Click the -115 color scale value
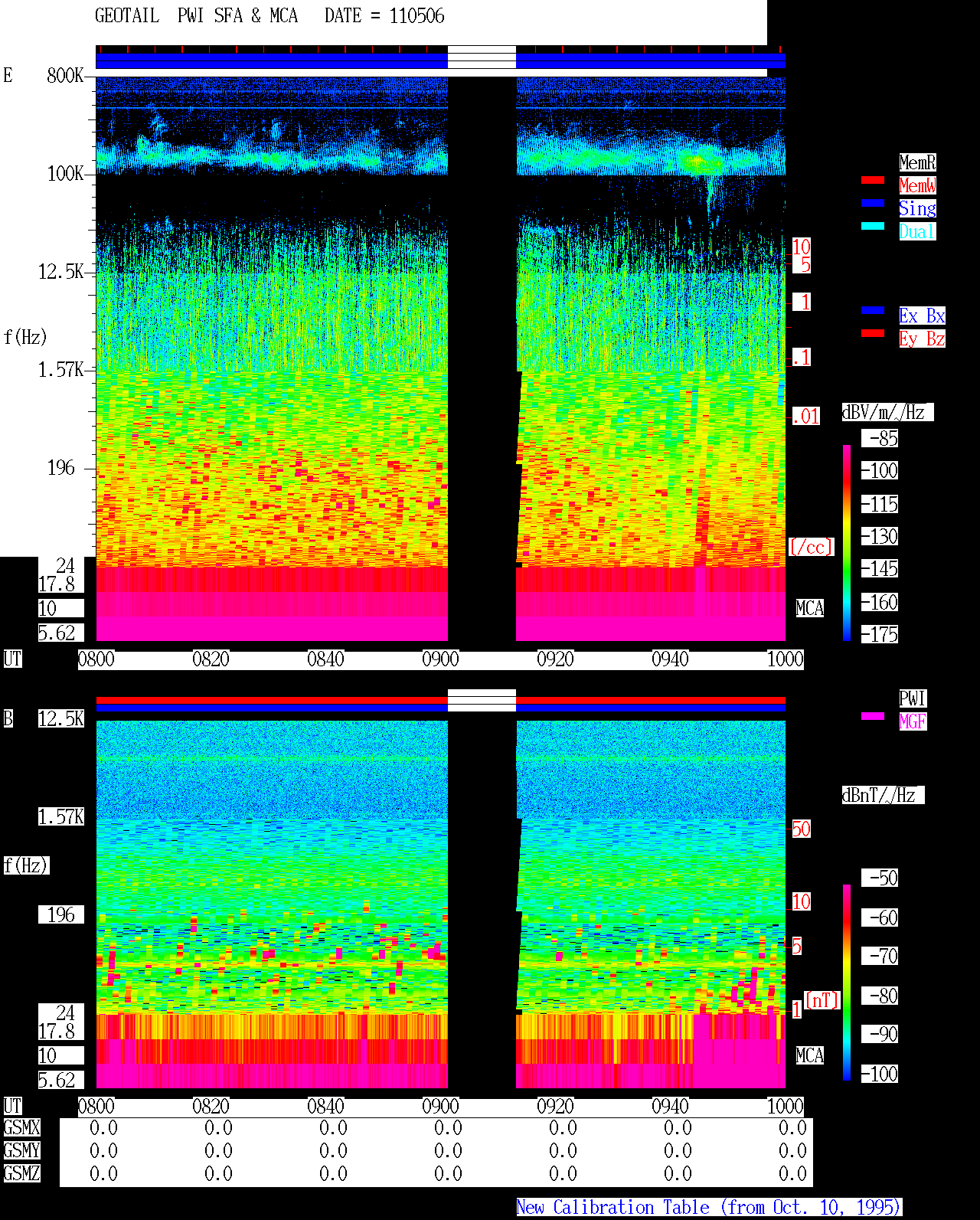Image resolution: width=980 pixels, height=1220 pixels. coord(880,504)
